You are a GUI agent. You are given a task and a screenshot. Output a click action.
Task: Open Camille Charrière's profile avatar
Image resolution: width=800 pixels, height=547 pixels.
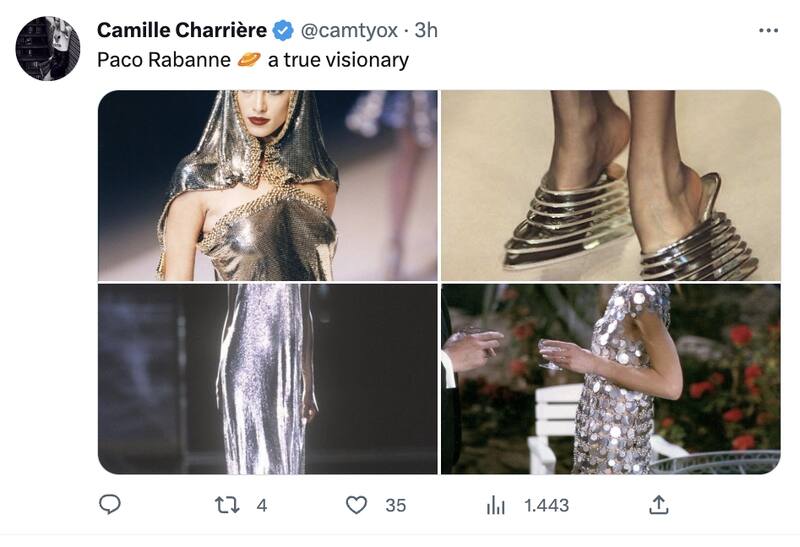click(x=47, y=48)
